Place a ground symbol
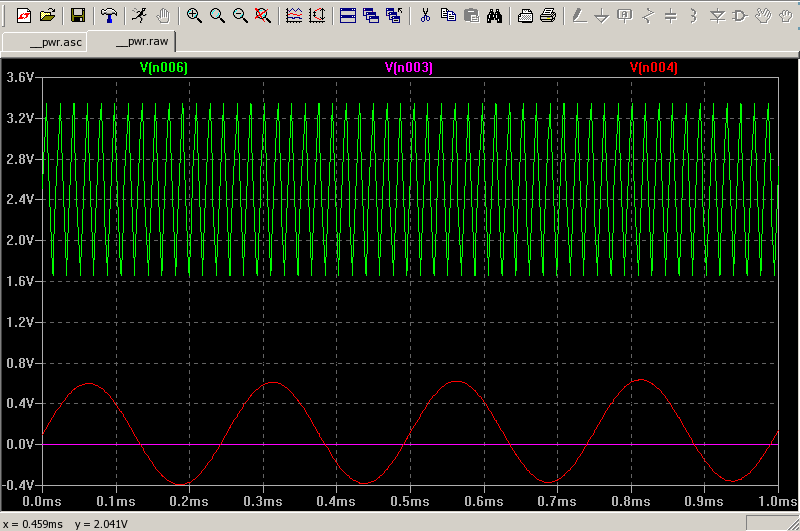Screen dimensions: 800x531 [x=602, y=15]
